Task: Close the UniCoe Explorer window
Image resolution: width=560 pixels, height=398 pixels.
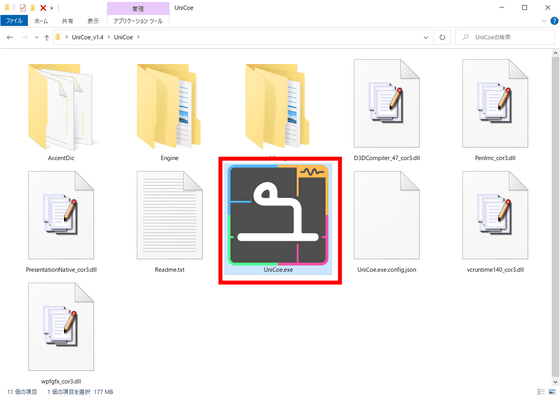Action: click(548, 8)
